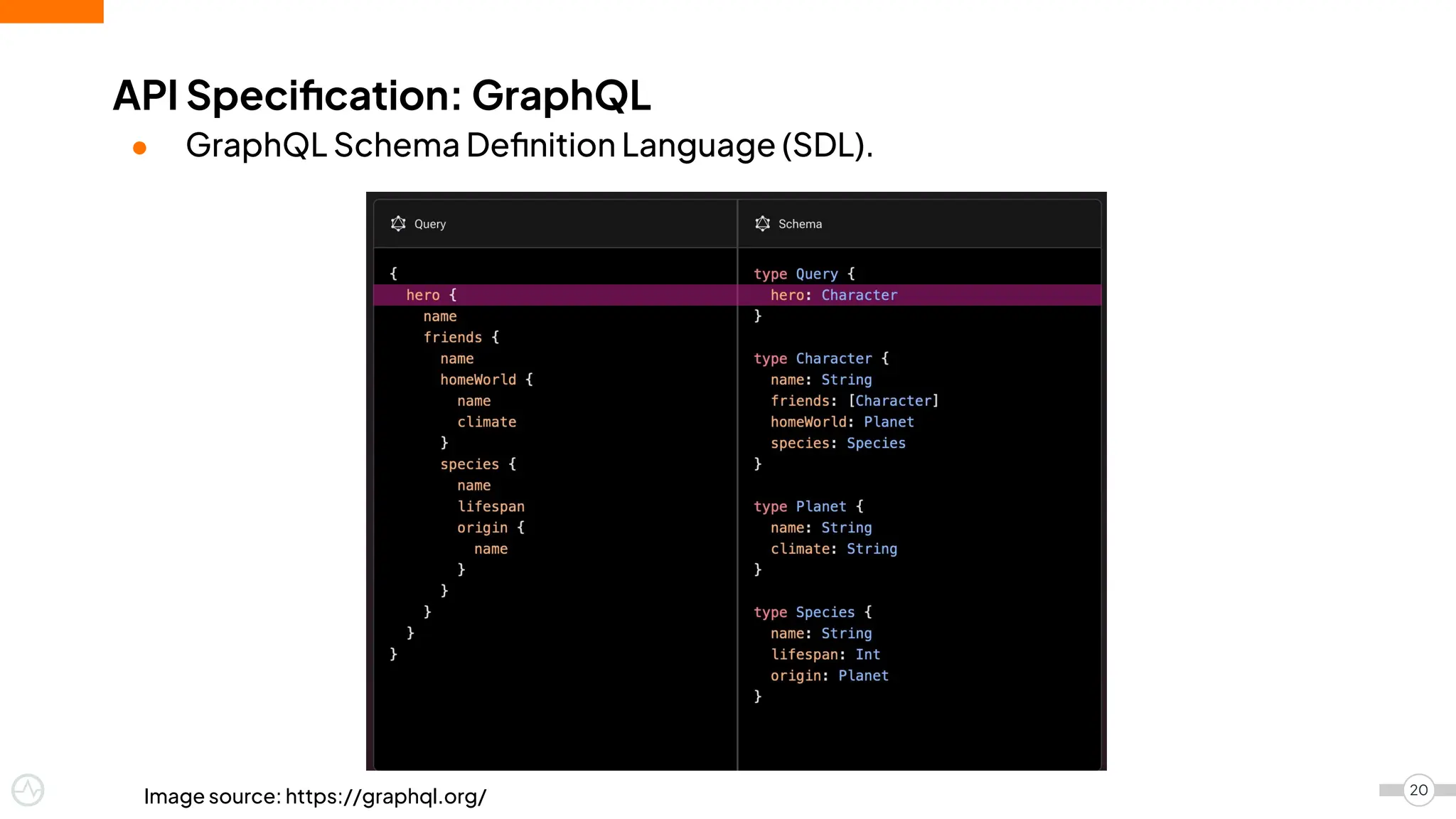Click 'friends {' in the query
Screen dimensions: 1456x819
461,337
